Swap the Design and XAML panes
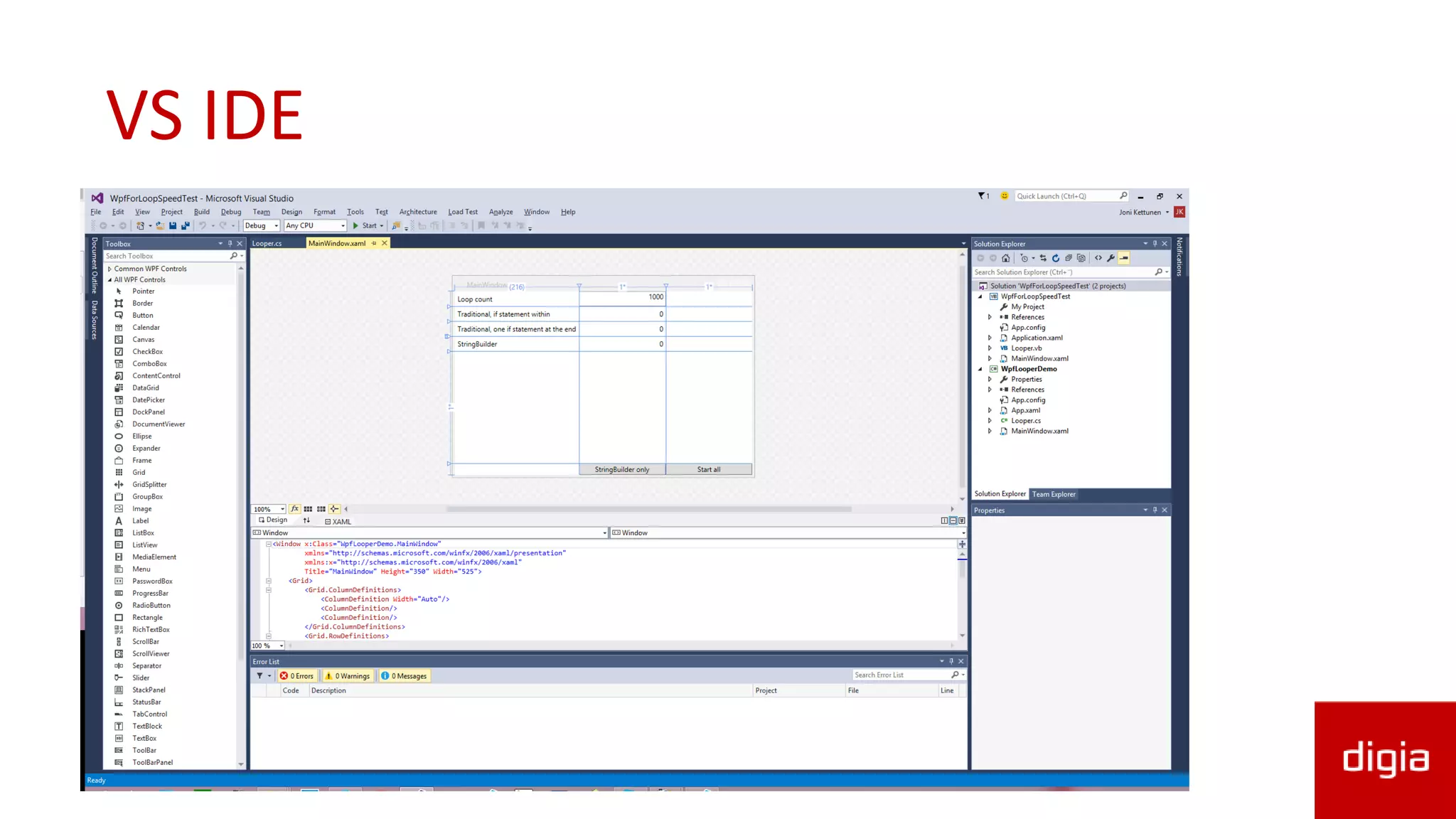 click(306, 520)
